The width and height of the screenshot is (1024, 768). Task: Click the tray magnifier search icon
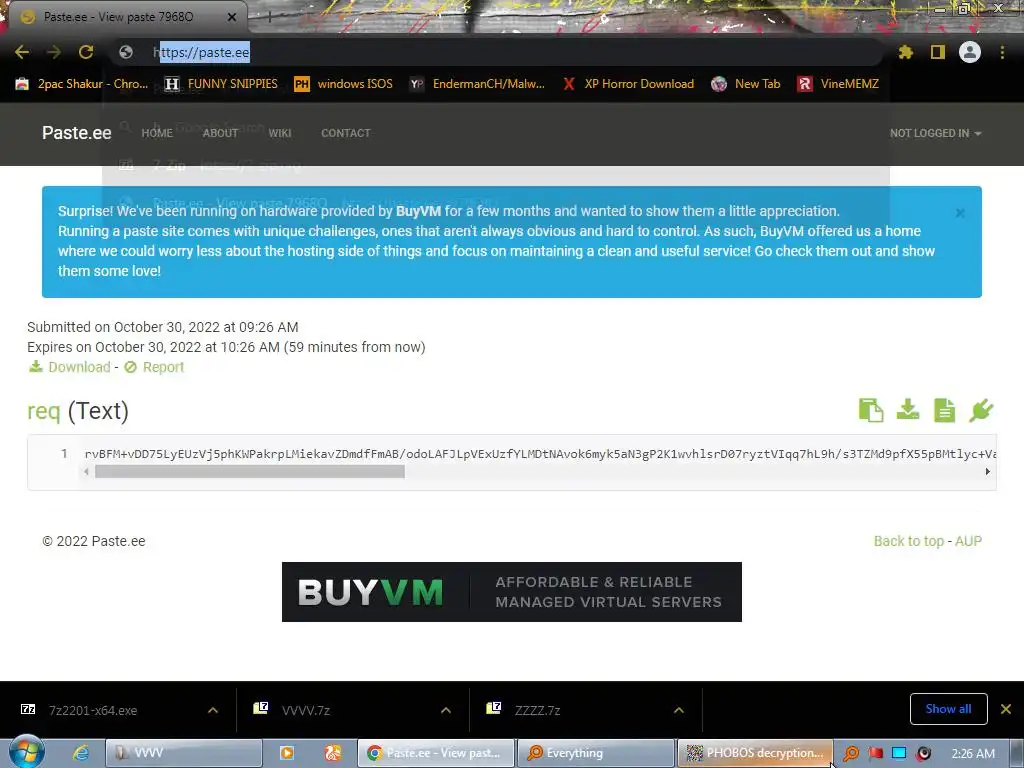point(851,753)
